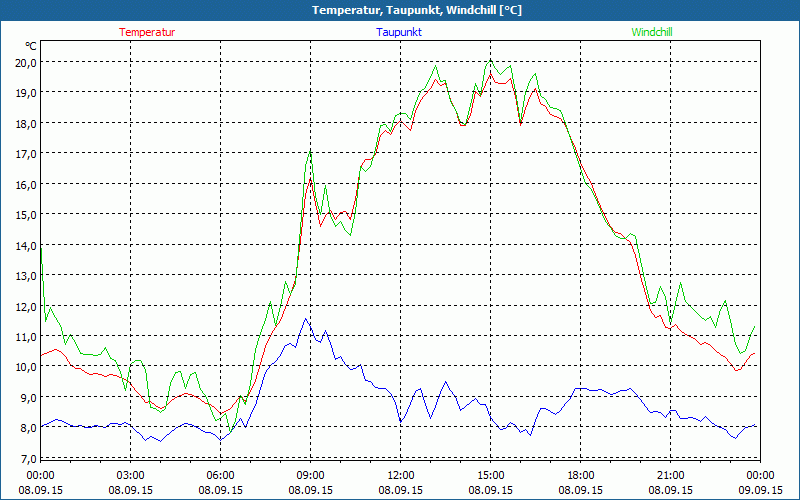Click the '20,0' y-axis value

pyautogui.click(x=26, y=62)
